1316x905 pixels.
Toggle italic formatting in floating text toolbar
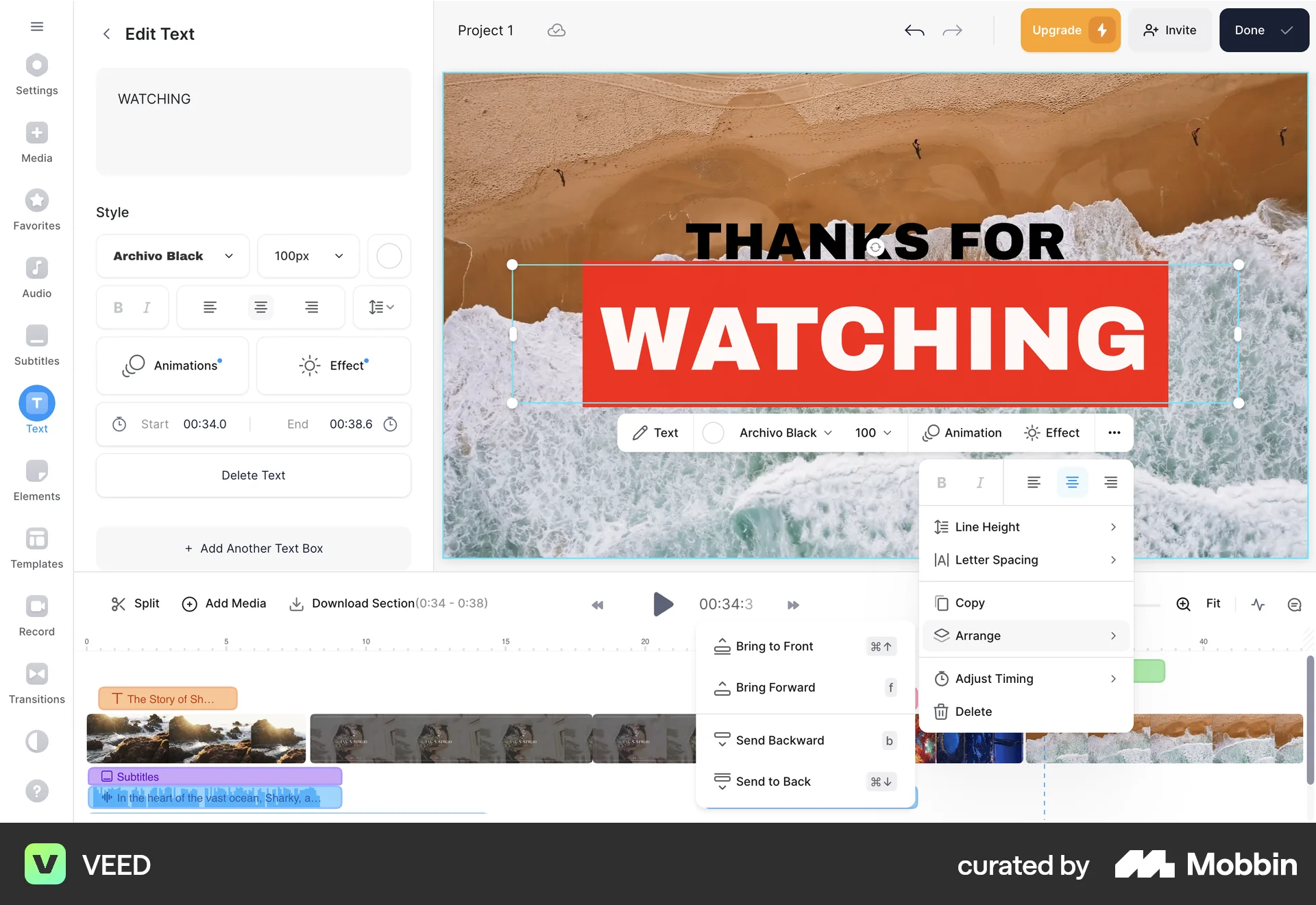coord(979,482)
